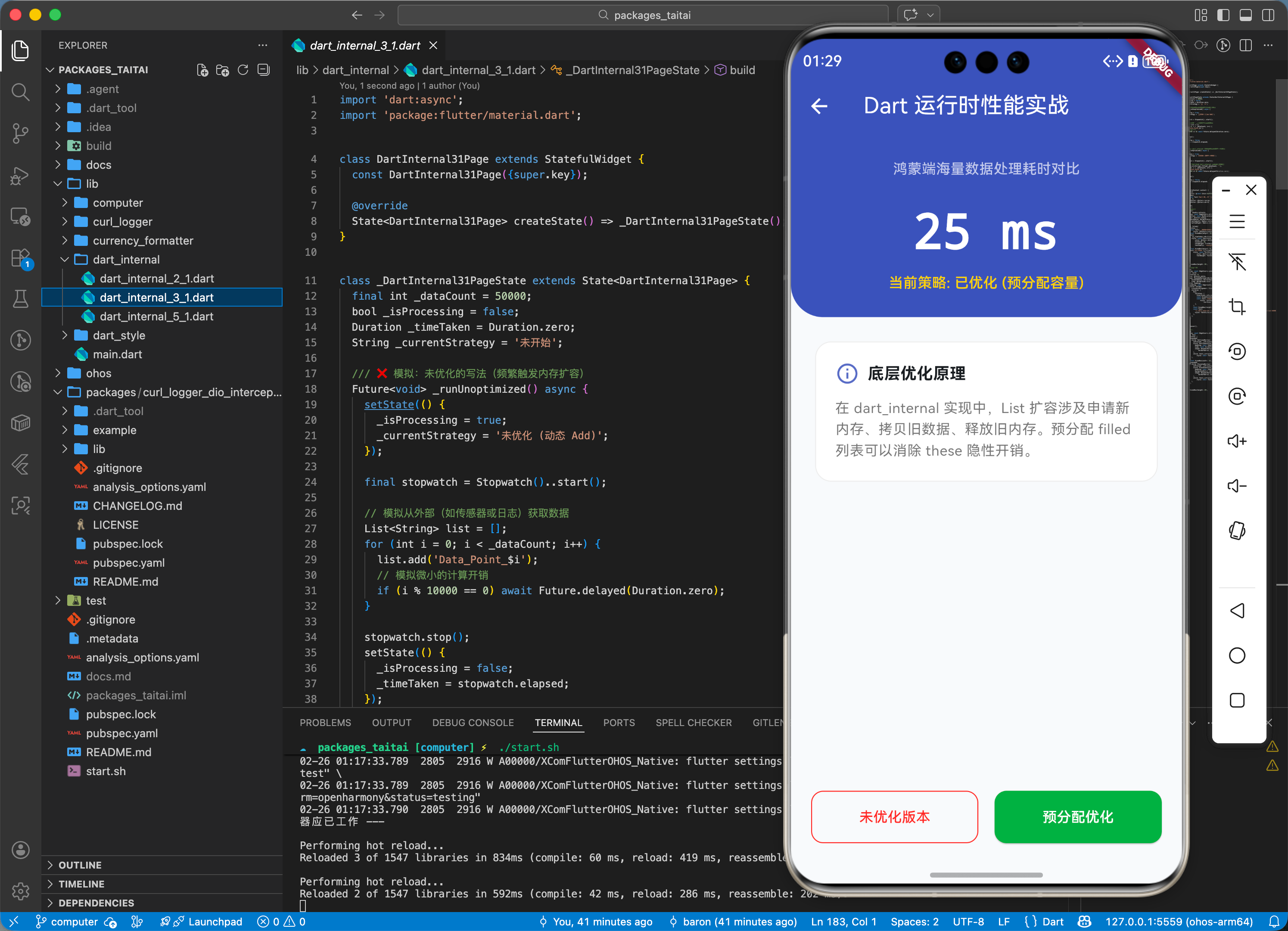Take a screenshot crop on the emulator panel
Image resolution: width=1288 pixels, height=931 pixels.
[1238, 307]
